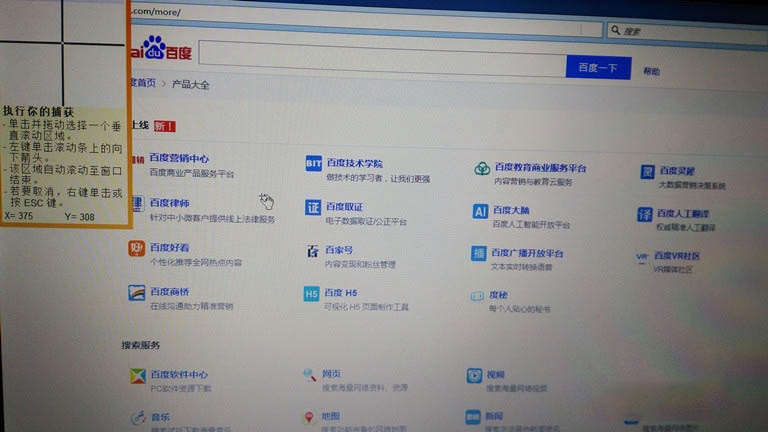
Task: Click the 百度技术学院 BIT icon
Action: 313,163
